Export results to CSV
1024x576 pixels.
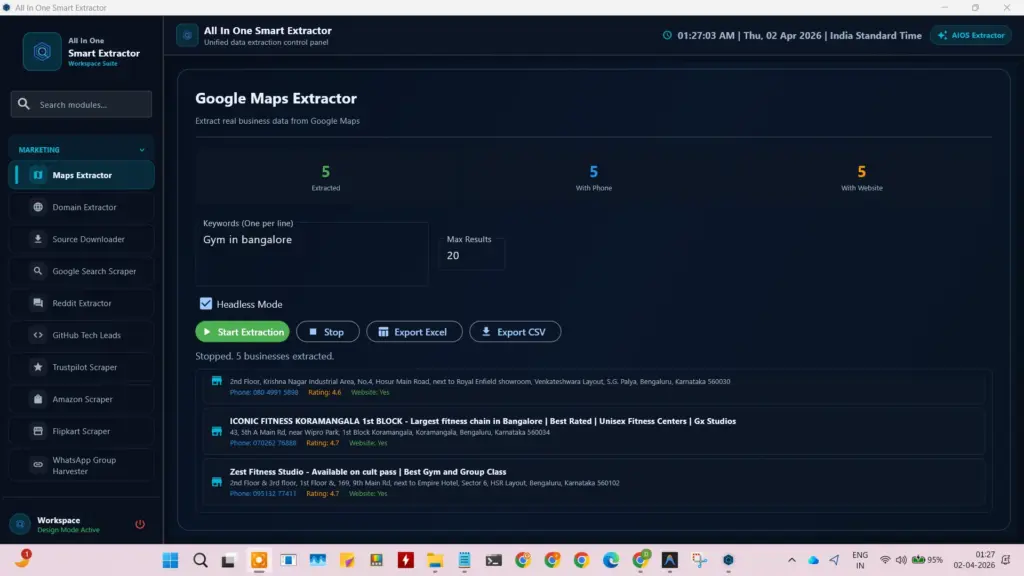coord(515,332)
